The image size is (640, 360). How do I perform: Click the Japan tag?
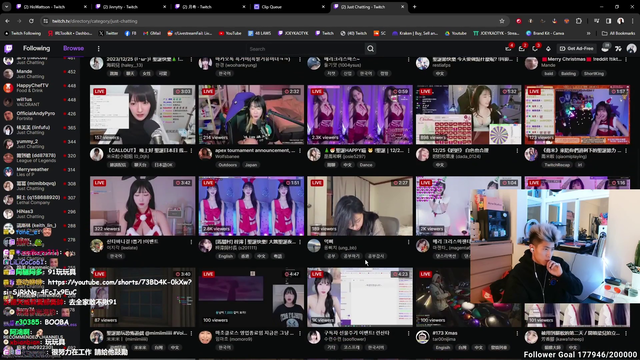coord(251,165)
